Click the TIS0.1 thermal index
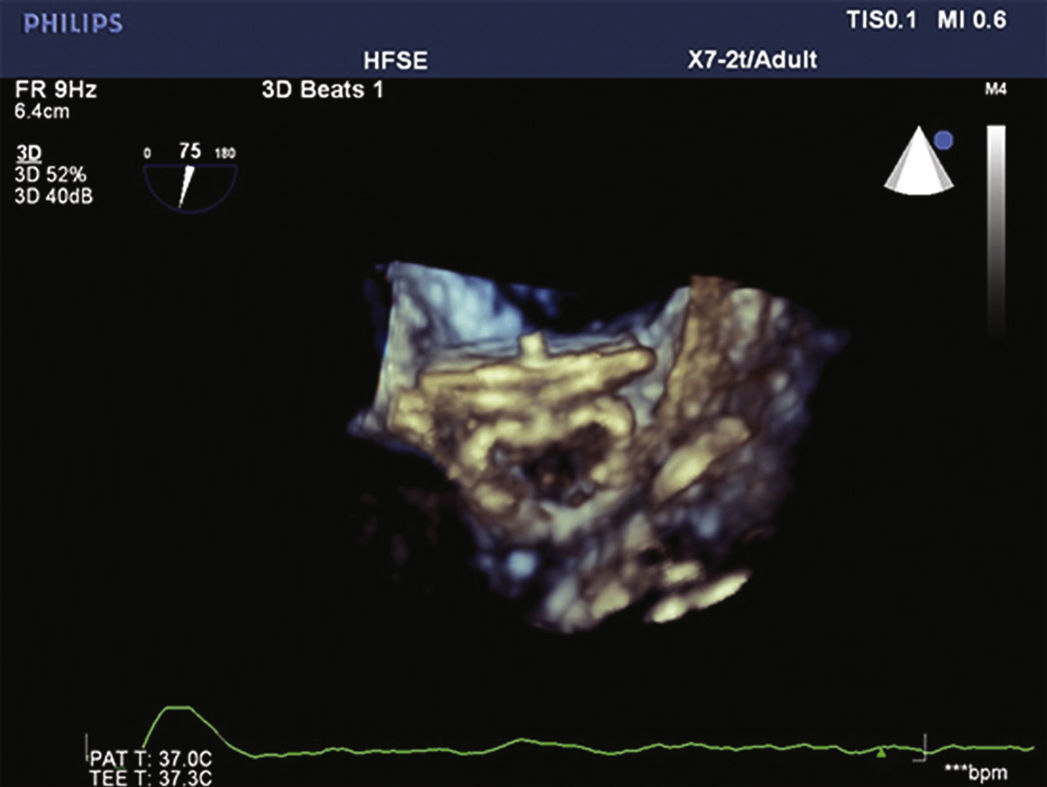Screen dimensions: 1047x787 (x=882, y=23)
